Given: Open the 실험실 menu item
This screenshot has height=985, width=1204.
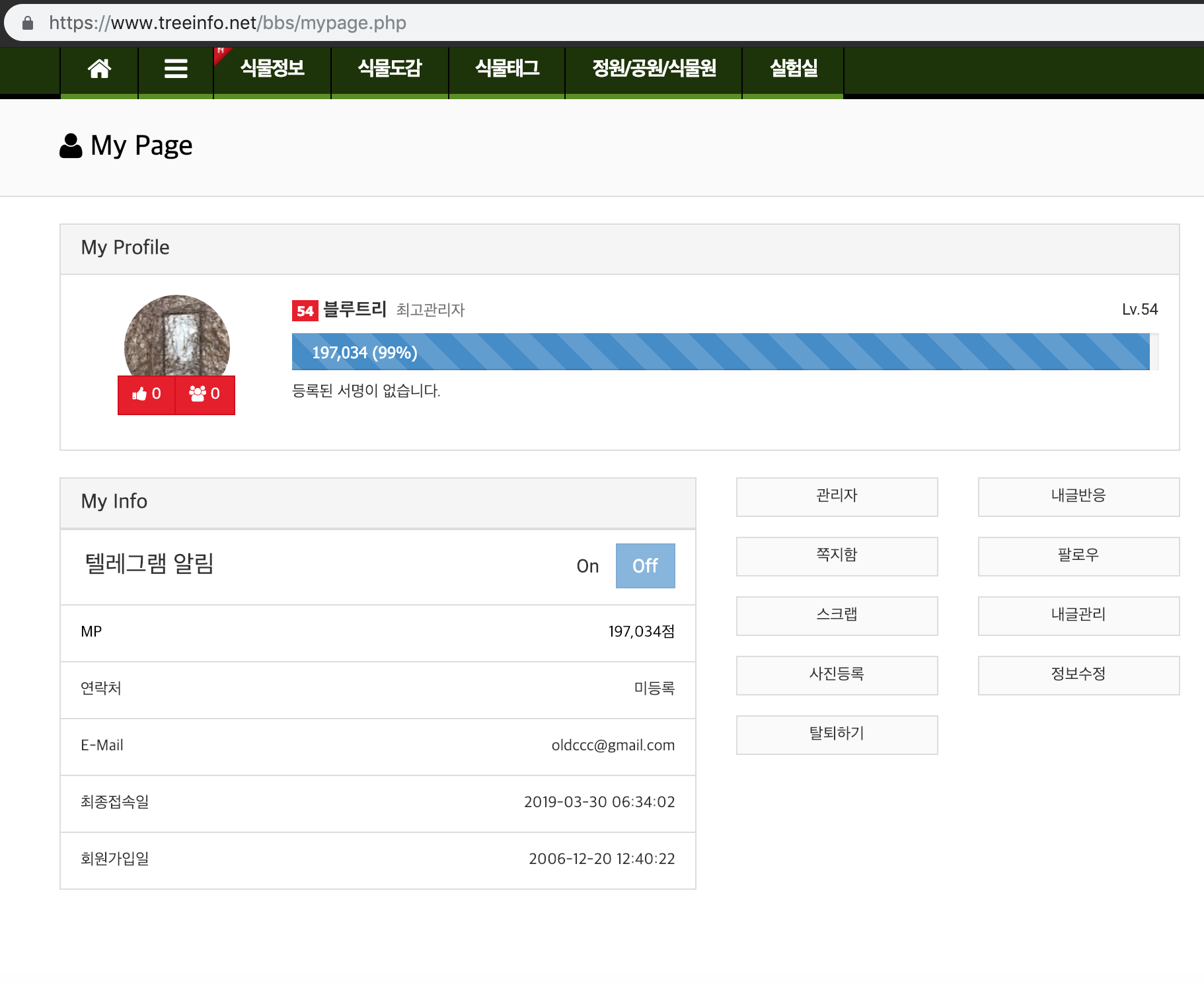Looking at the screenshot, I should point(793,69).
